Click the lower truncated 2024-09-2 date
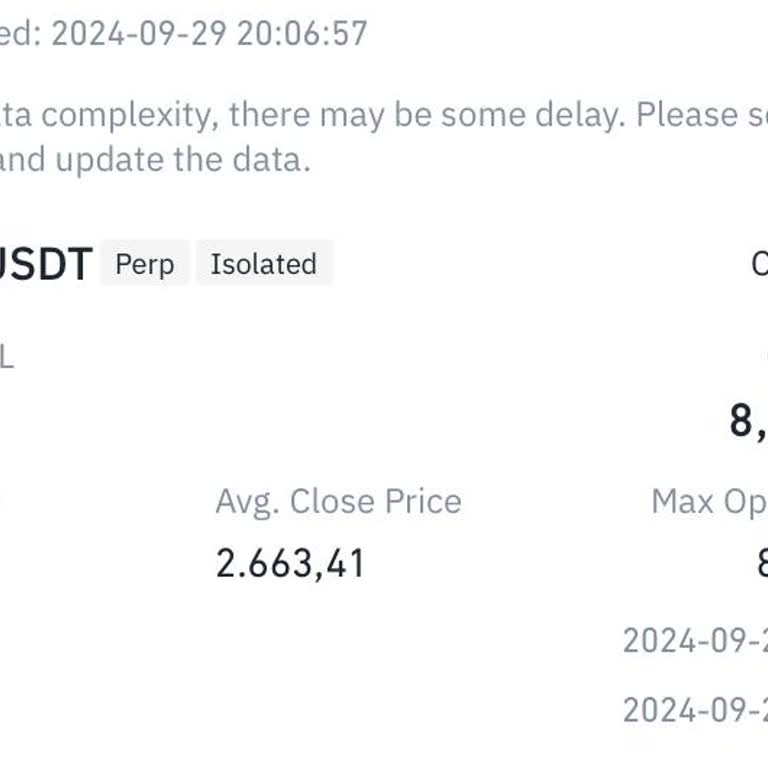 [x=695, y=710]
